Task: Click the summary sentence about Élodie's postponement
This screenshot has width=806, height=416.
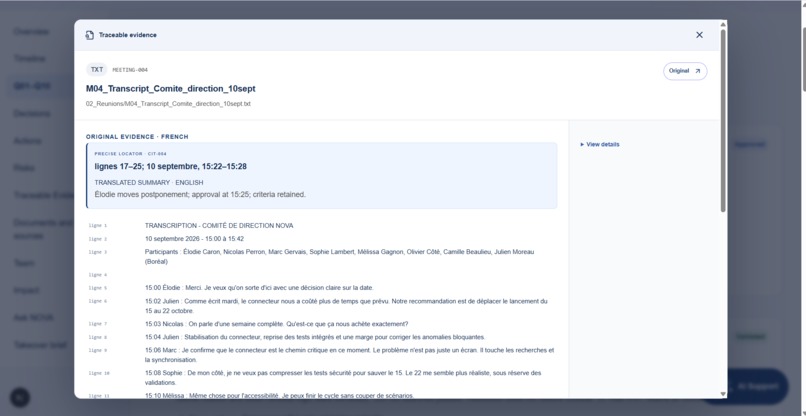Action: tap(200, 194)
